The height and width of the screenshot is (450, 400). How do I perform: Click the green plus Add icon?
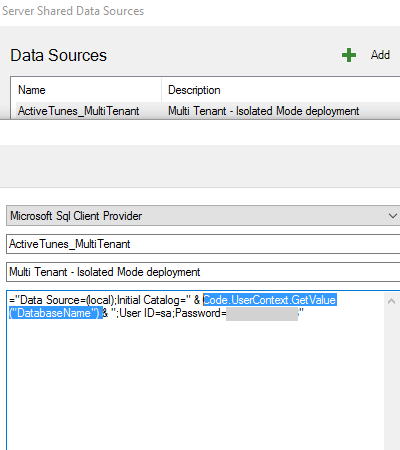[x=349, y=55]
